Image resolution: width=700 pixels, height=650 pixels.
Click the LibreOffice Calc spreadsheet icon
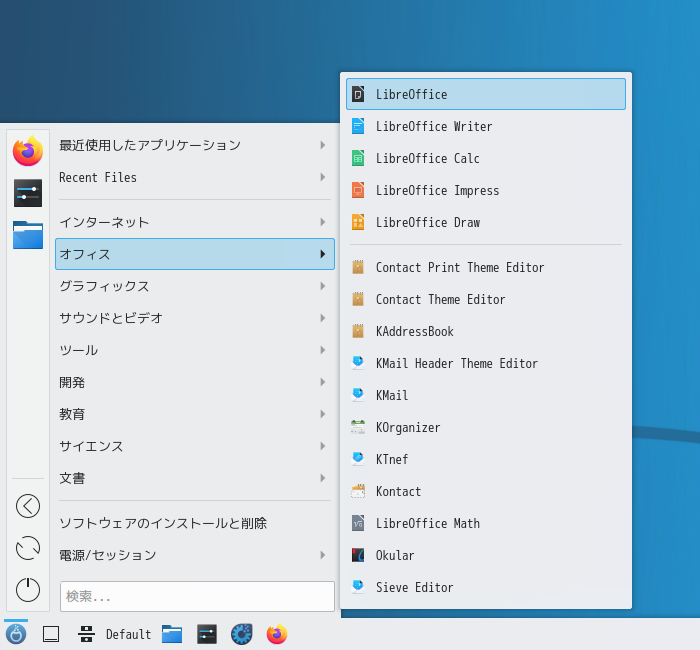click(x=358, y=158)
